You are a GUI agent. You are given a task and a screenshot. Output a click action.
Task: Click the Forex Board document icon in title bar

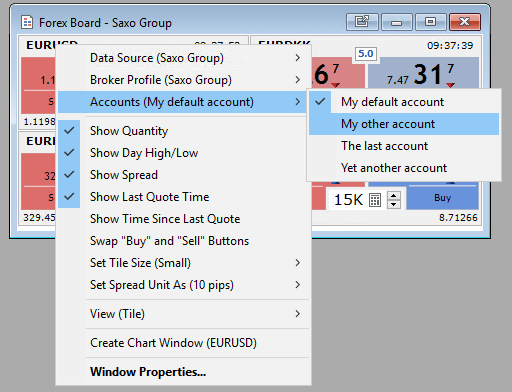(27, 23)
